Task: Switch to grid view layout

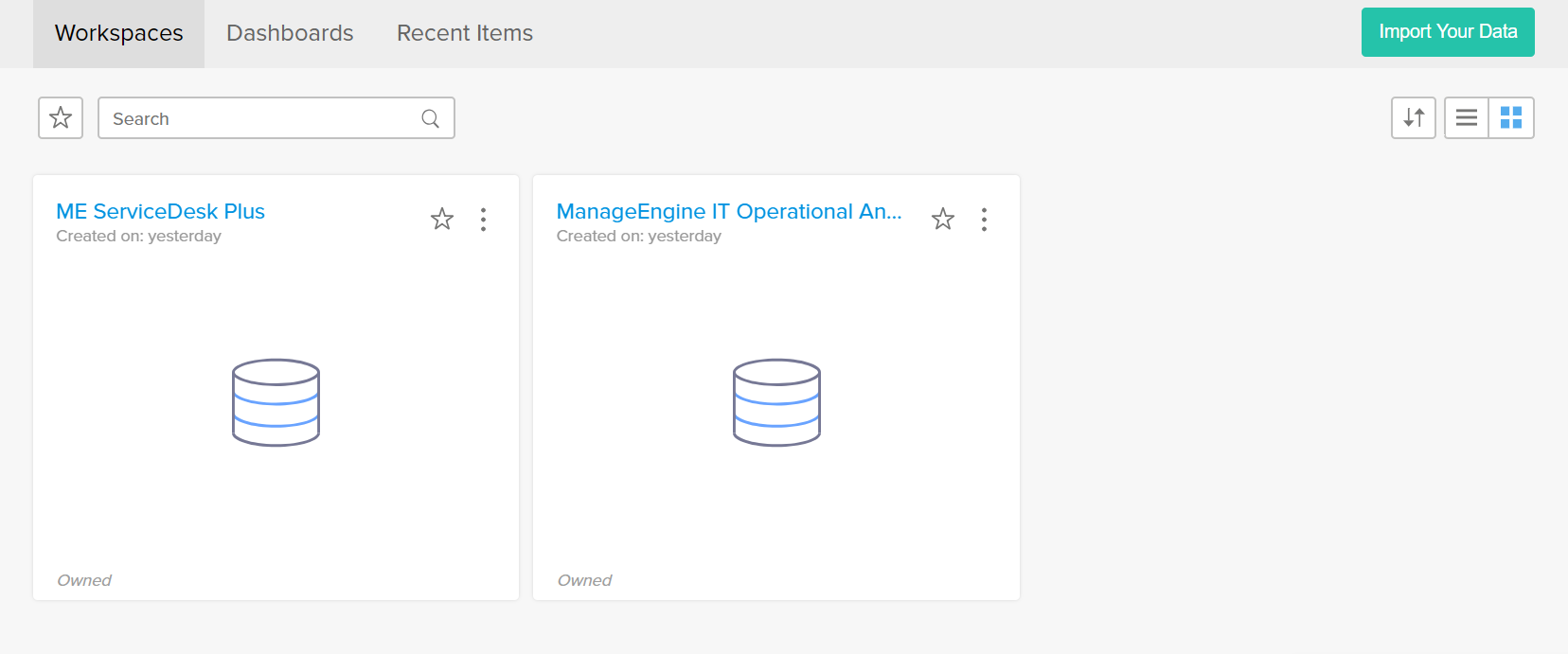Action: (x=1511, y=118)
